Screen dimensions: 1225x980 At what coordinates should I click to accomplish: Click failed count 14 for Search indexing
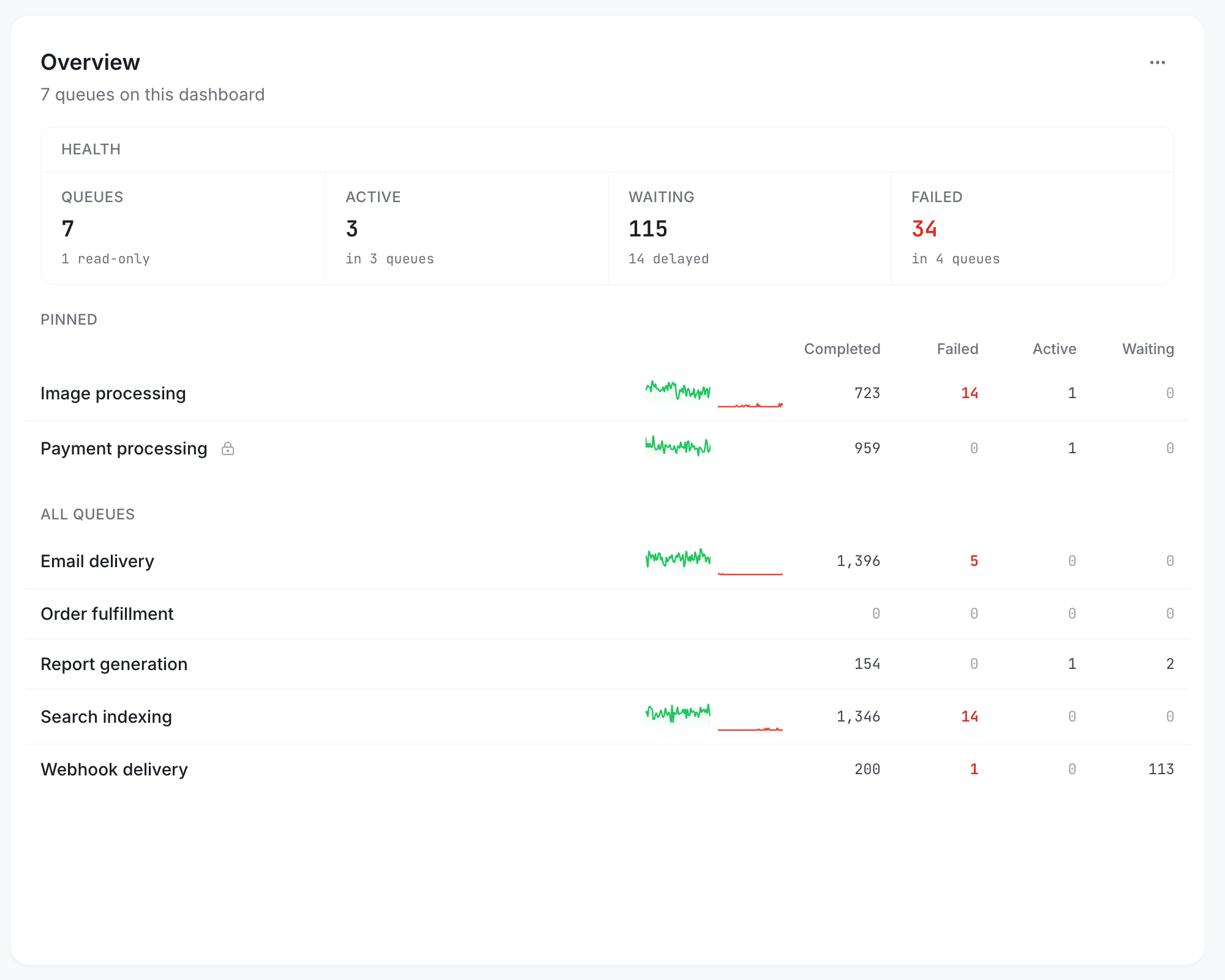click(x=970, y=717)
